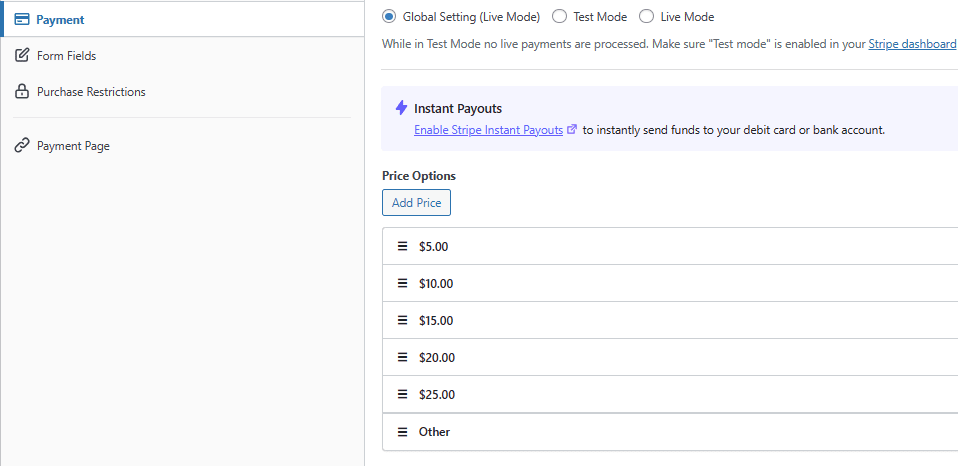Open the Form Fields tab
Screen dimensions: 958x466
click(66, 56)
